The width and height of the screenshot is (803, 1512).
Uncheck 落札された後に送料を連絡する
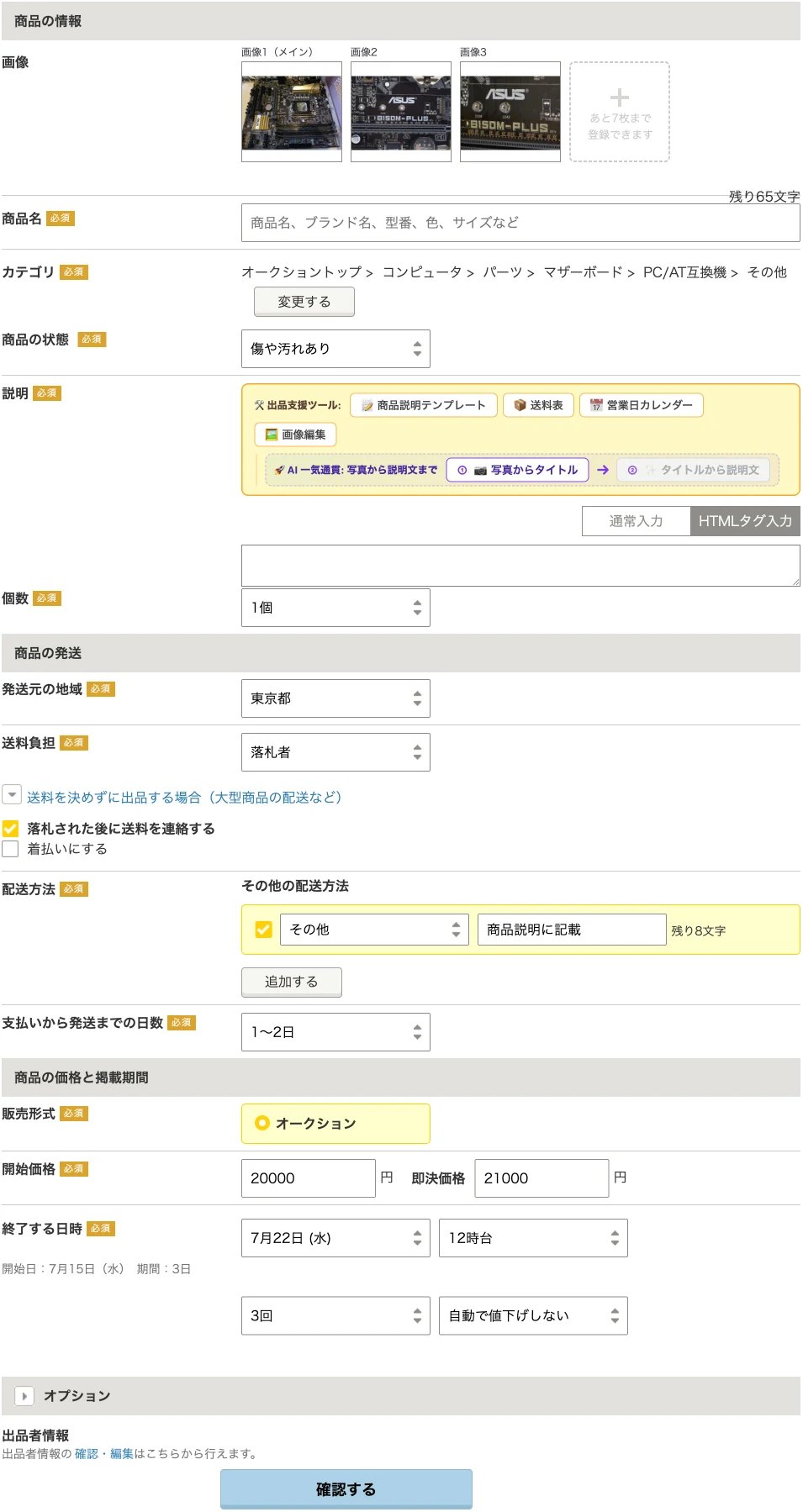(10, 829)
